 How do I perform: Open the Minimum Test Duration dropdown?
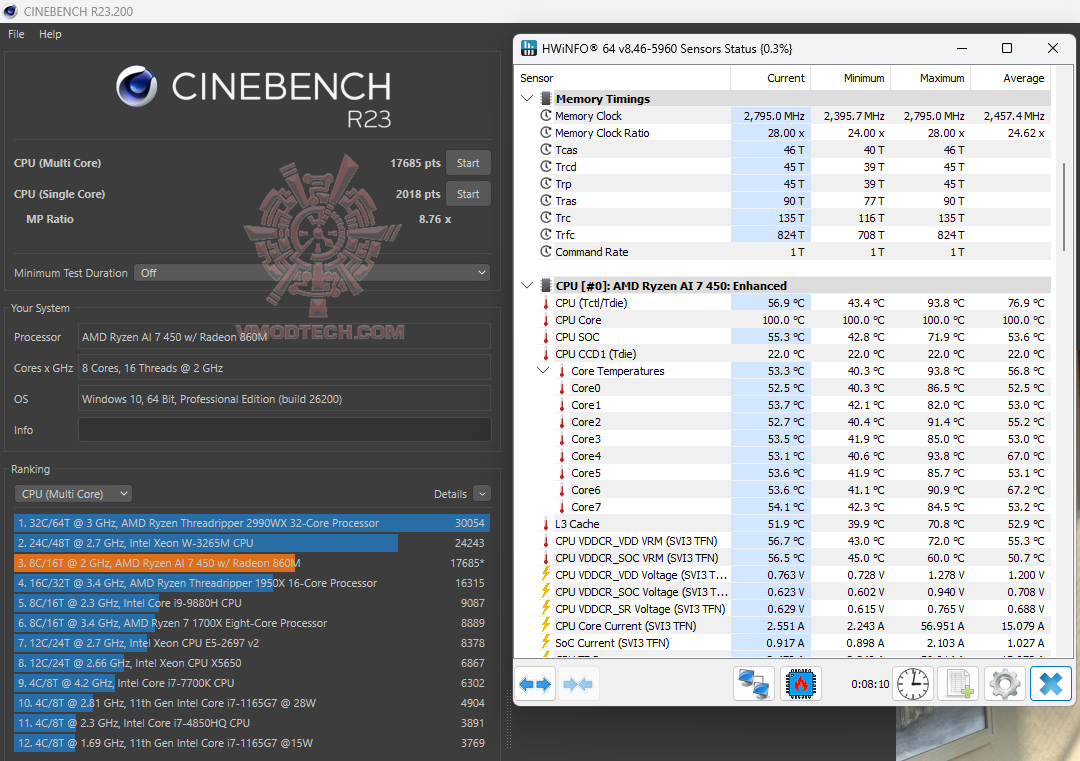click(x=312, y=273)
